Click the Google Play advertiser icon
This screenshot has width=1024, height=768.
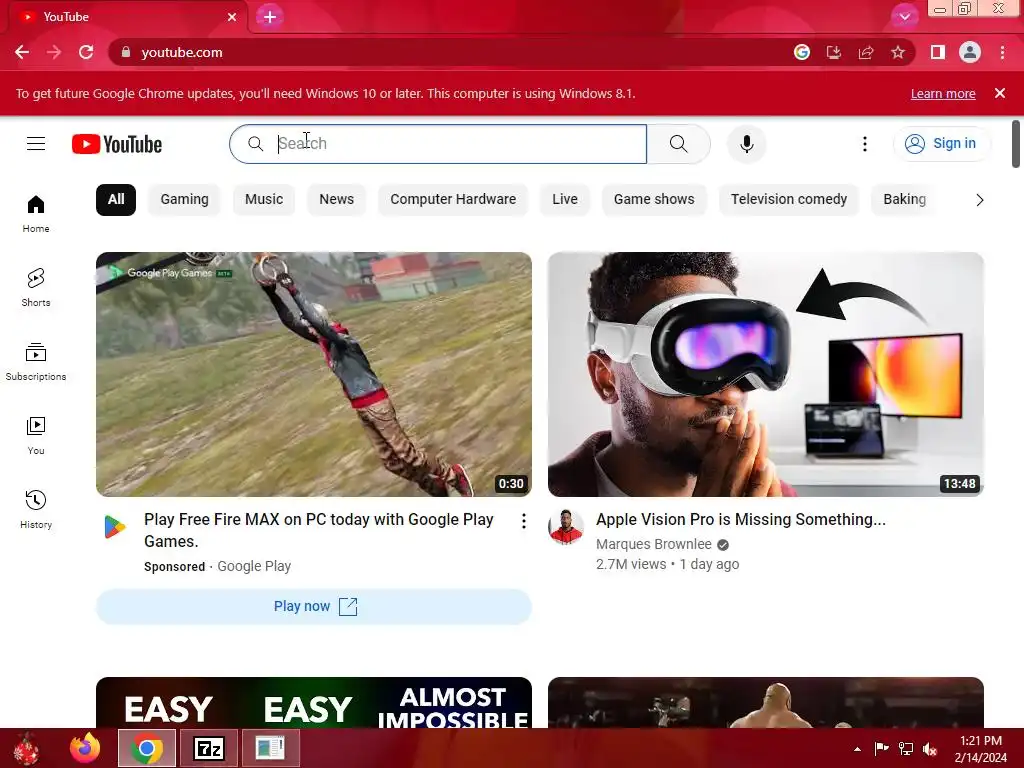tap(114, 527)
